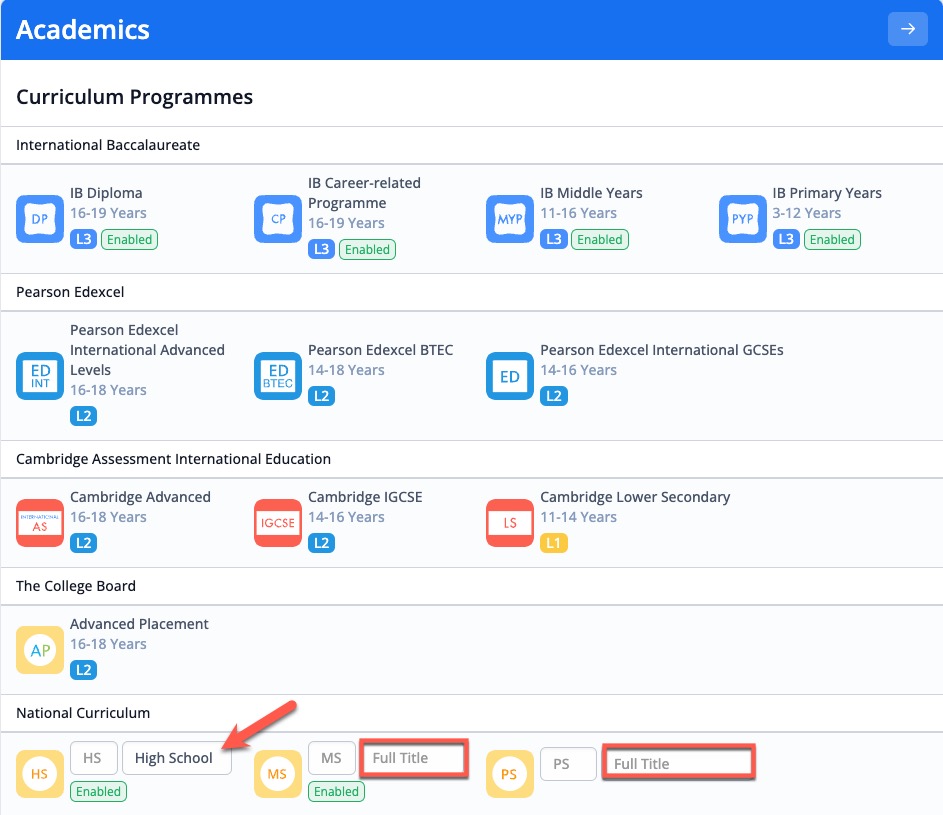Image resolution: width=943 pixels, height=815 pixels.
Task: Toggle Enabled badge under HS curriculum
Action: [99, 792]
